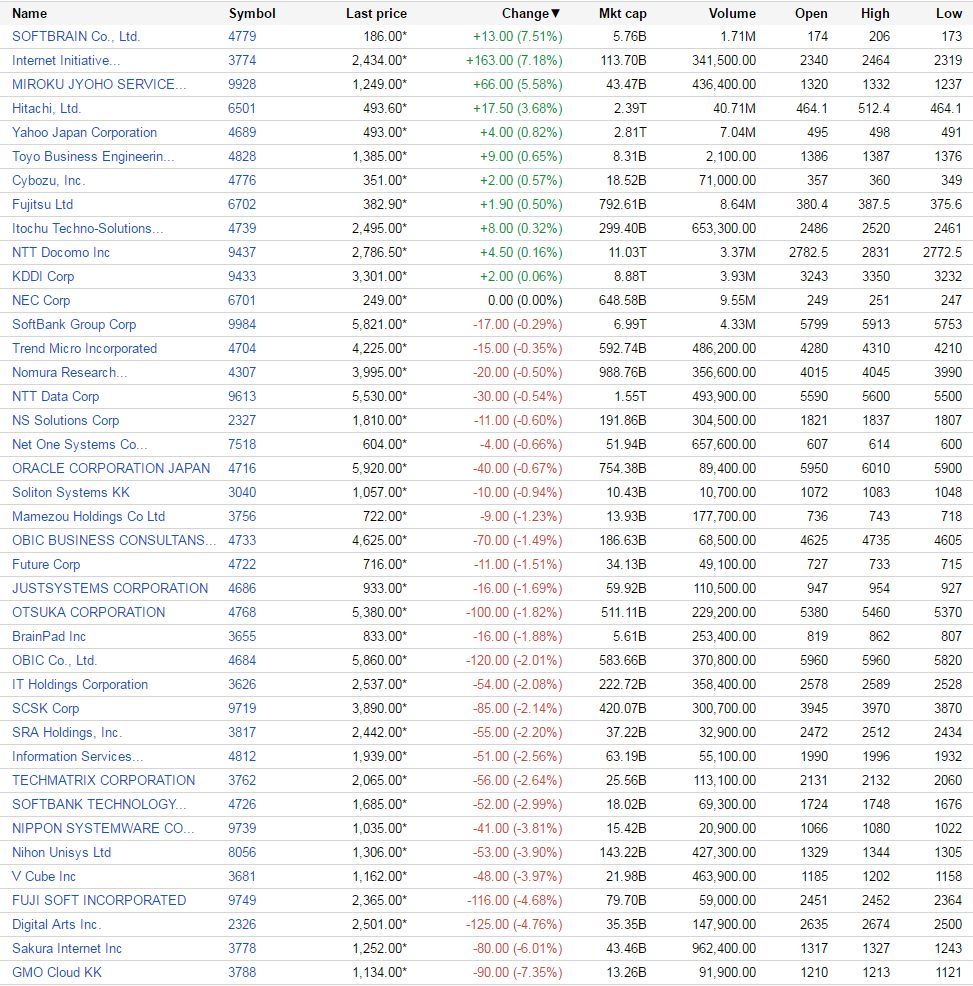Open OTSUKA CORPORATION link
Screen dimensions: 973x986
coord(88,612)
